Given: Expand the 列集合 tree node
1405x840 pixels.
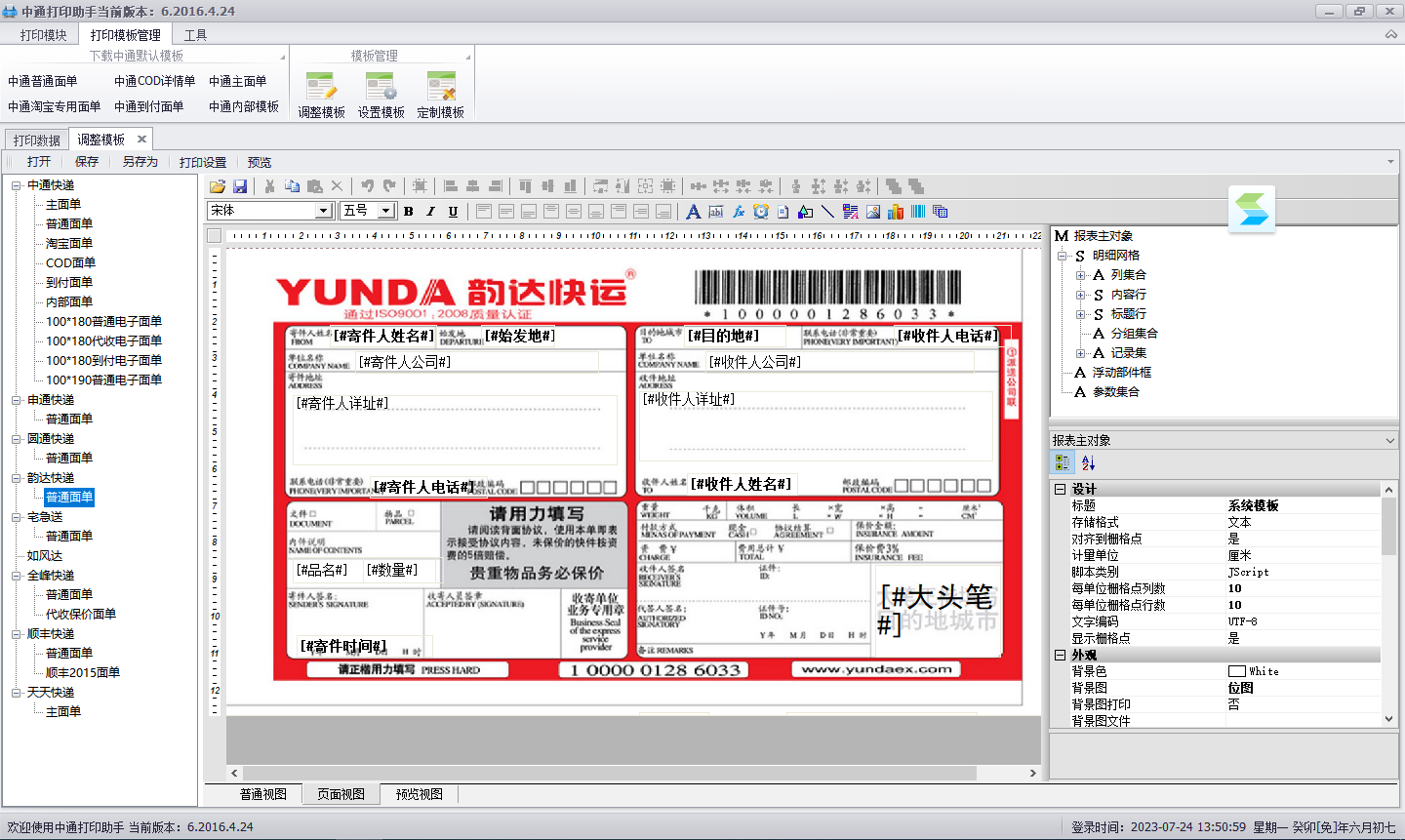Looking at the screenshot, I should pyautogui.click(x=1080, y=275).
